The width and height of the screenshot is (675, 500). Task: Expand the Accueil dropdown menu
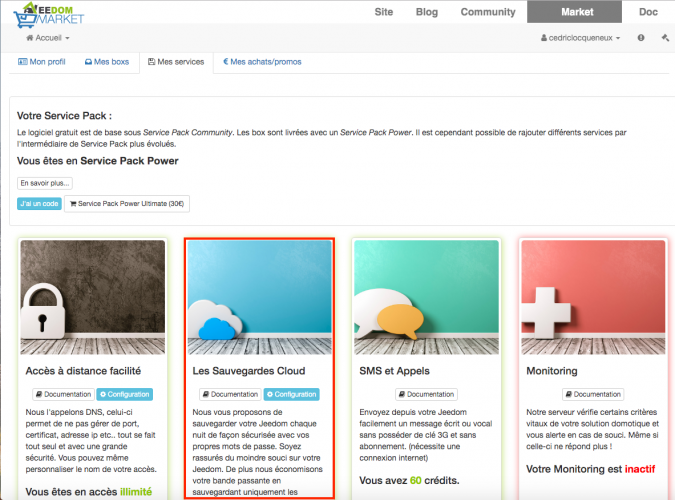point(48,38)
